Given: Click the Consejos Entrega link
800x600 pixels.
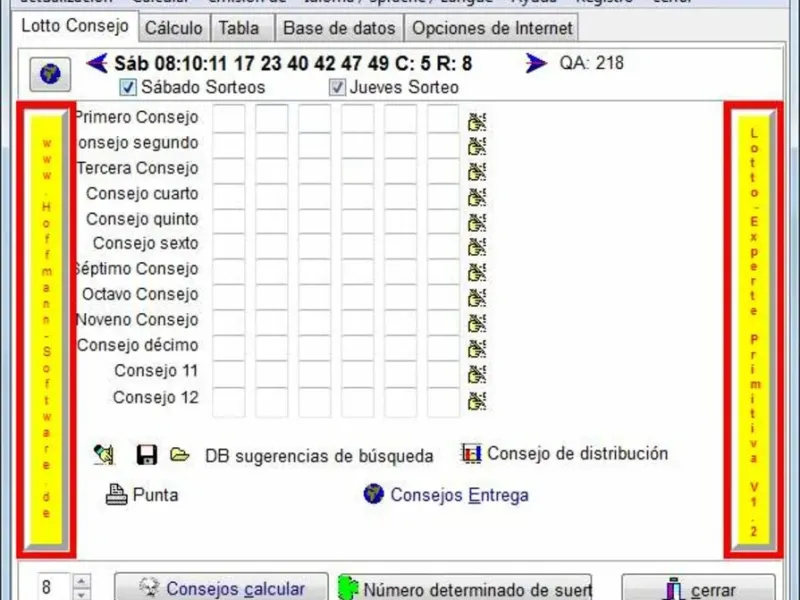Looking at the screenshot, I should coord(459,495).
